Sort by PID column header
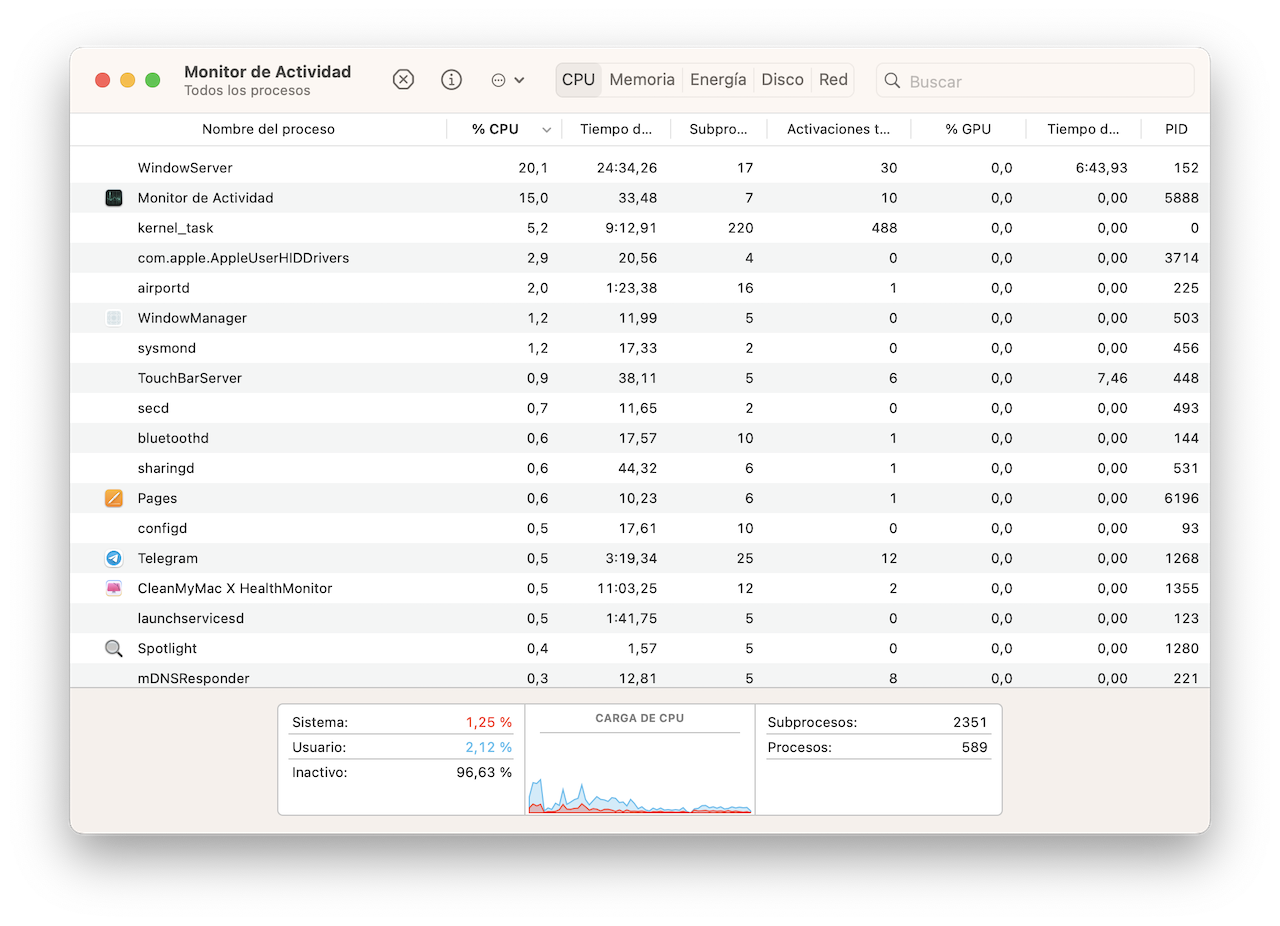 tap(1176, 129)
